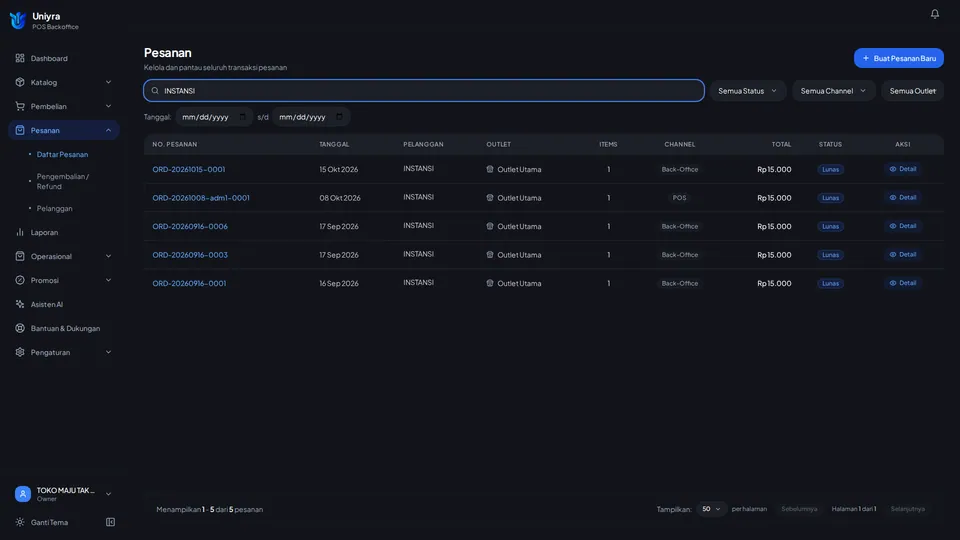960x540 pixels.
Task: Open Pengembalian / Refund submenu item
Action: click(62, 181)
